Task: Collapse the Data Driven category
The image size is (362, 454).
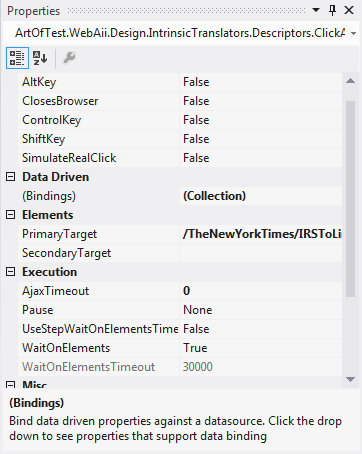Action: click(11, 177)
